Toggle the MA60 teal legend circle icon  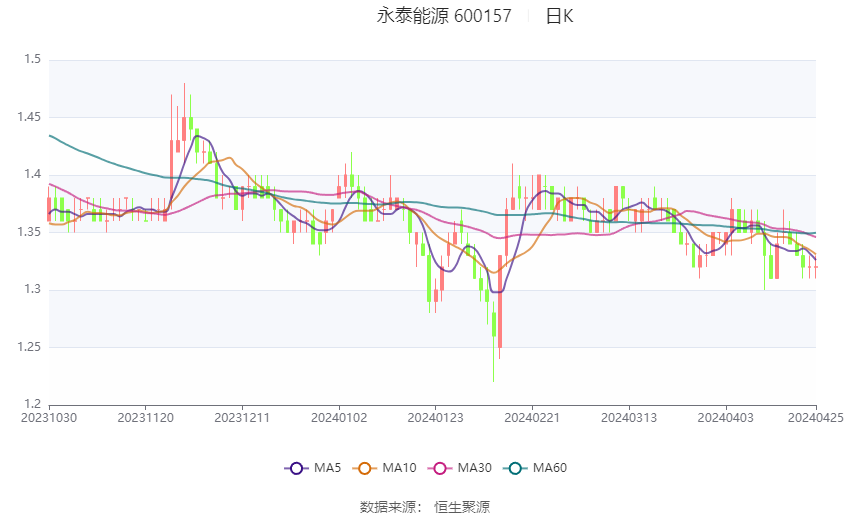[x=515, y=468]
